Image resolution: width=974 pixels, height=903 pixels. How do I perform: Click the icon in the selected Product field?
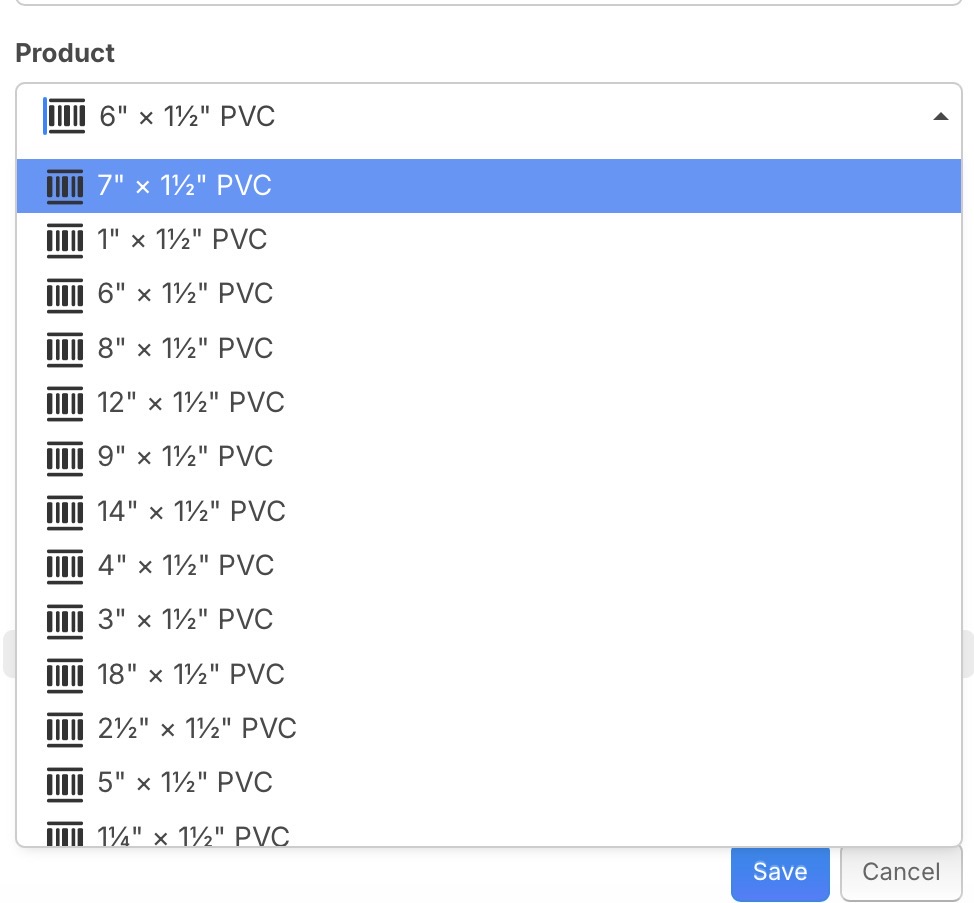coord(66,117)
